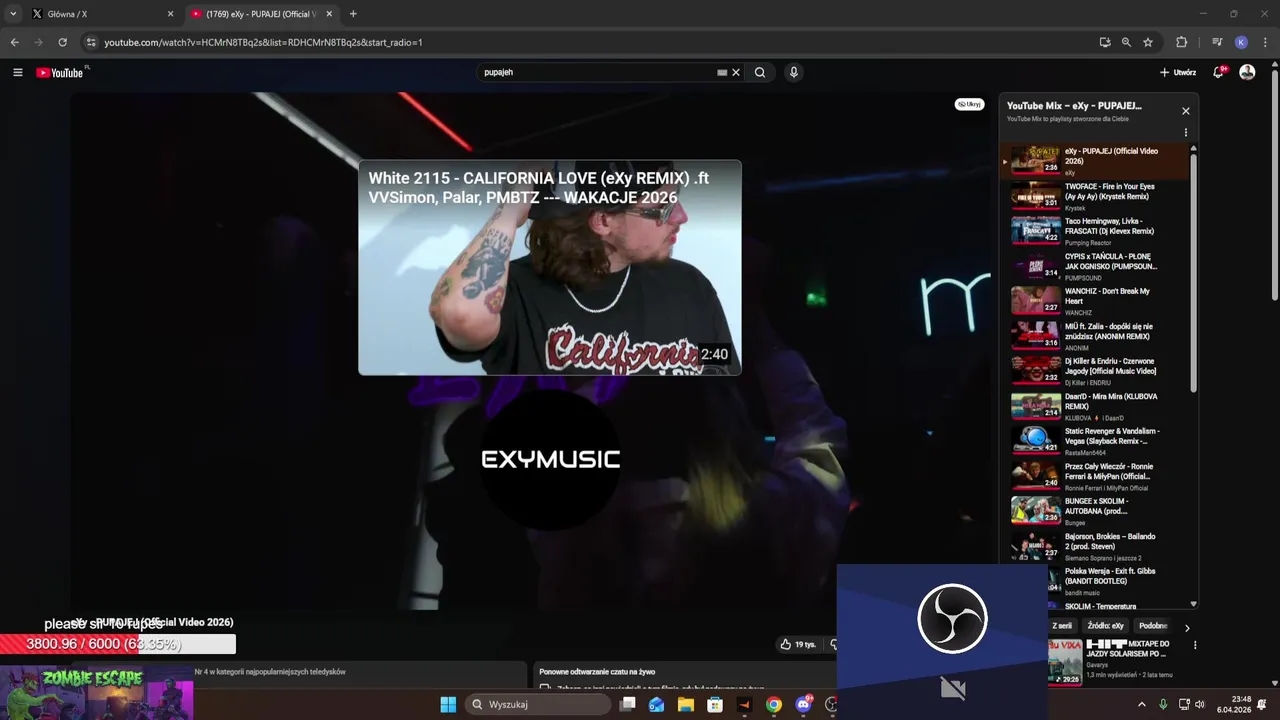This screenshot has width=1280, height=720.
Task: Open Chrome tab search dropdown arrow
Action: pos(12,14)
